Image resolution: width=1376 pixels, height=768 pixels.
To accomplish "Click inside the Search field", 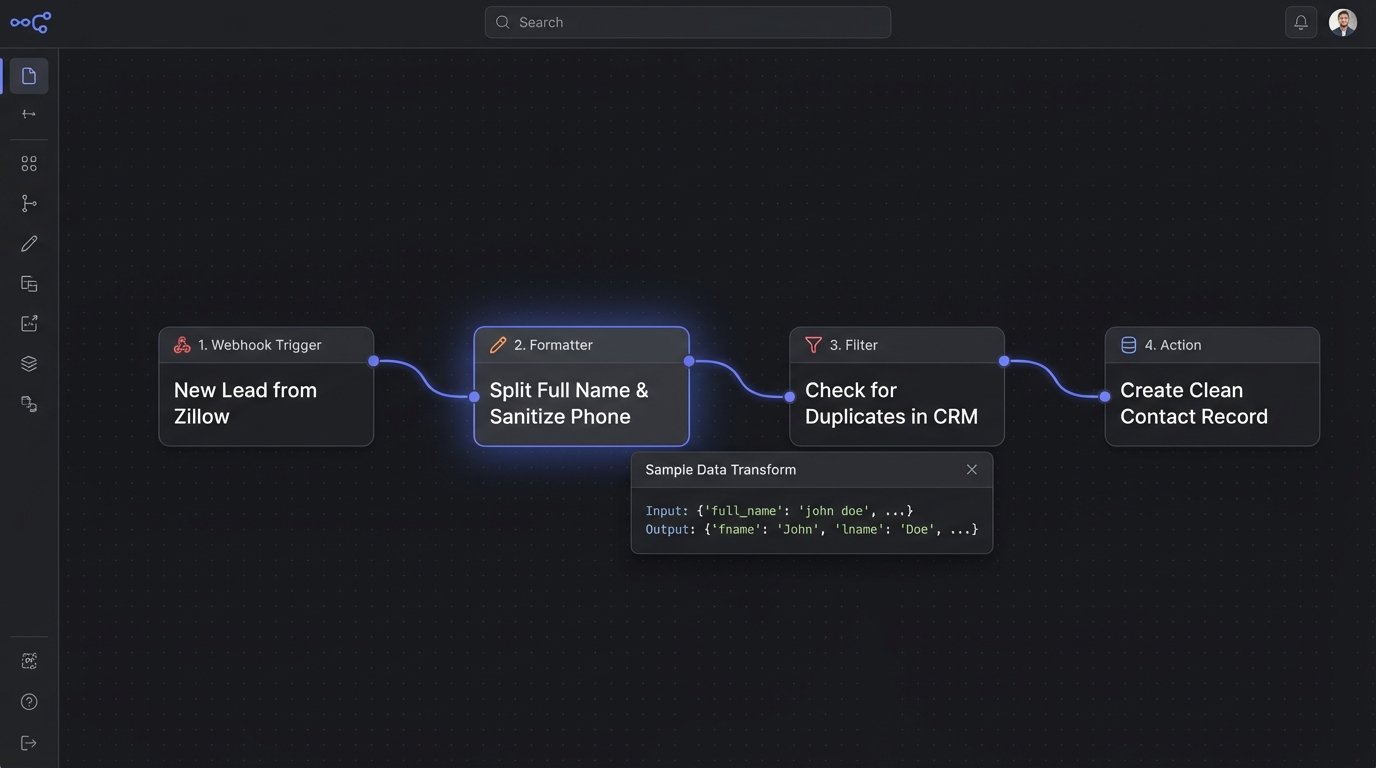I will 687,20.
